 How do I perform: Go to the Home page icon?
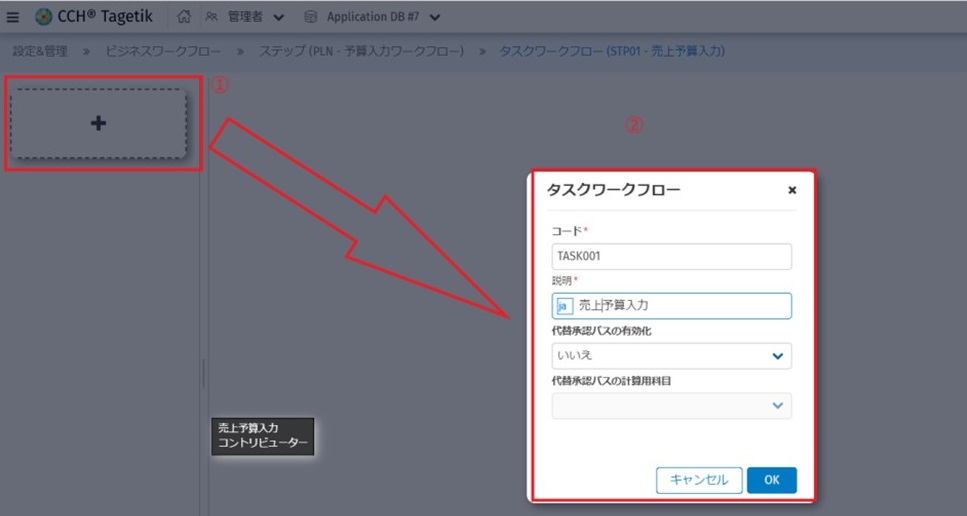[184, 17]
